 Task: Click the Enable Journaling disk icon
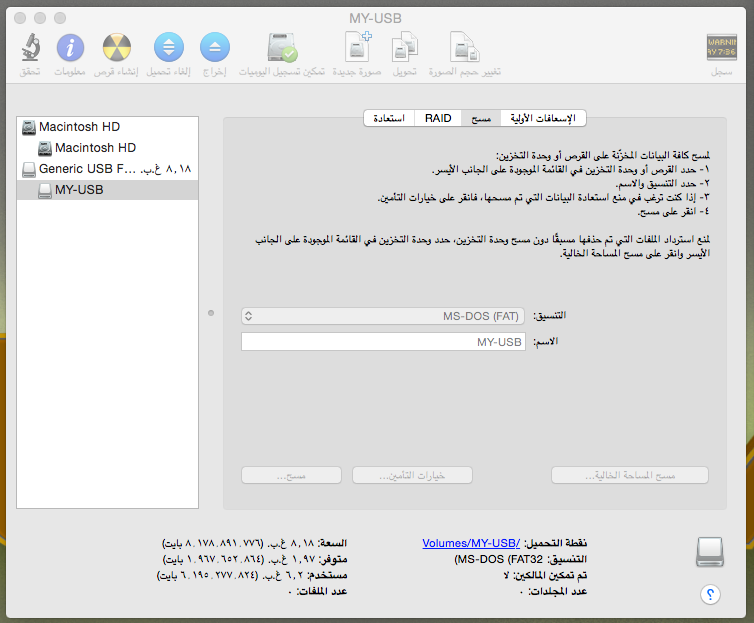282,47
